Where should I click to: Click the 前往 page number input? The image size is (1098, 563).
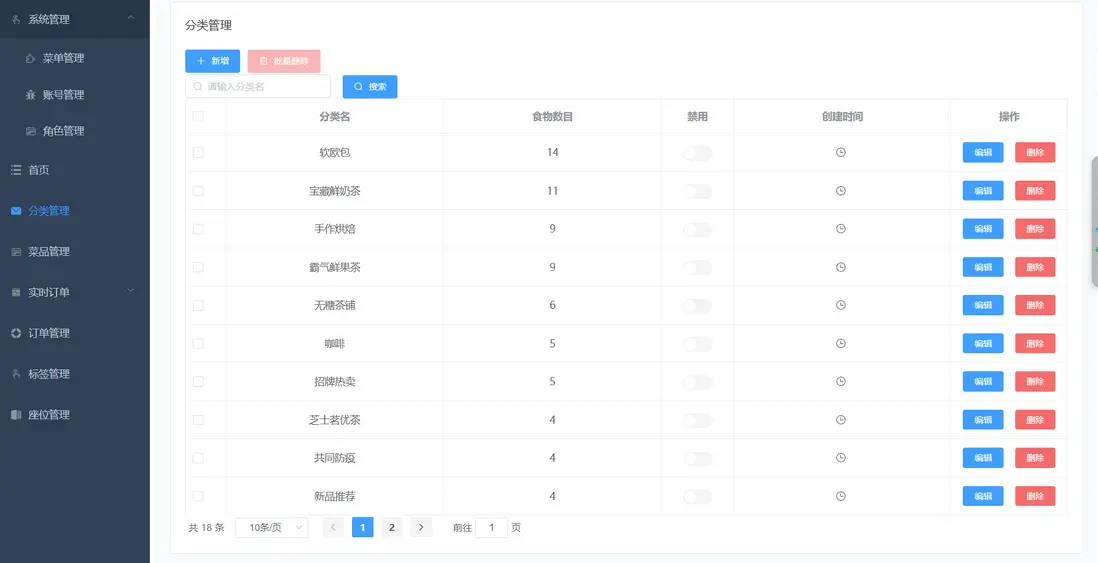(x=492, y=527)
